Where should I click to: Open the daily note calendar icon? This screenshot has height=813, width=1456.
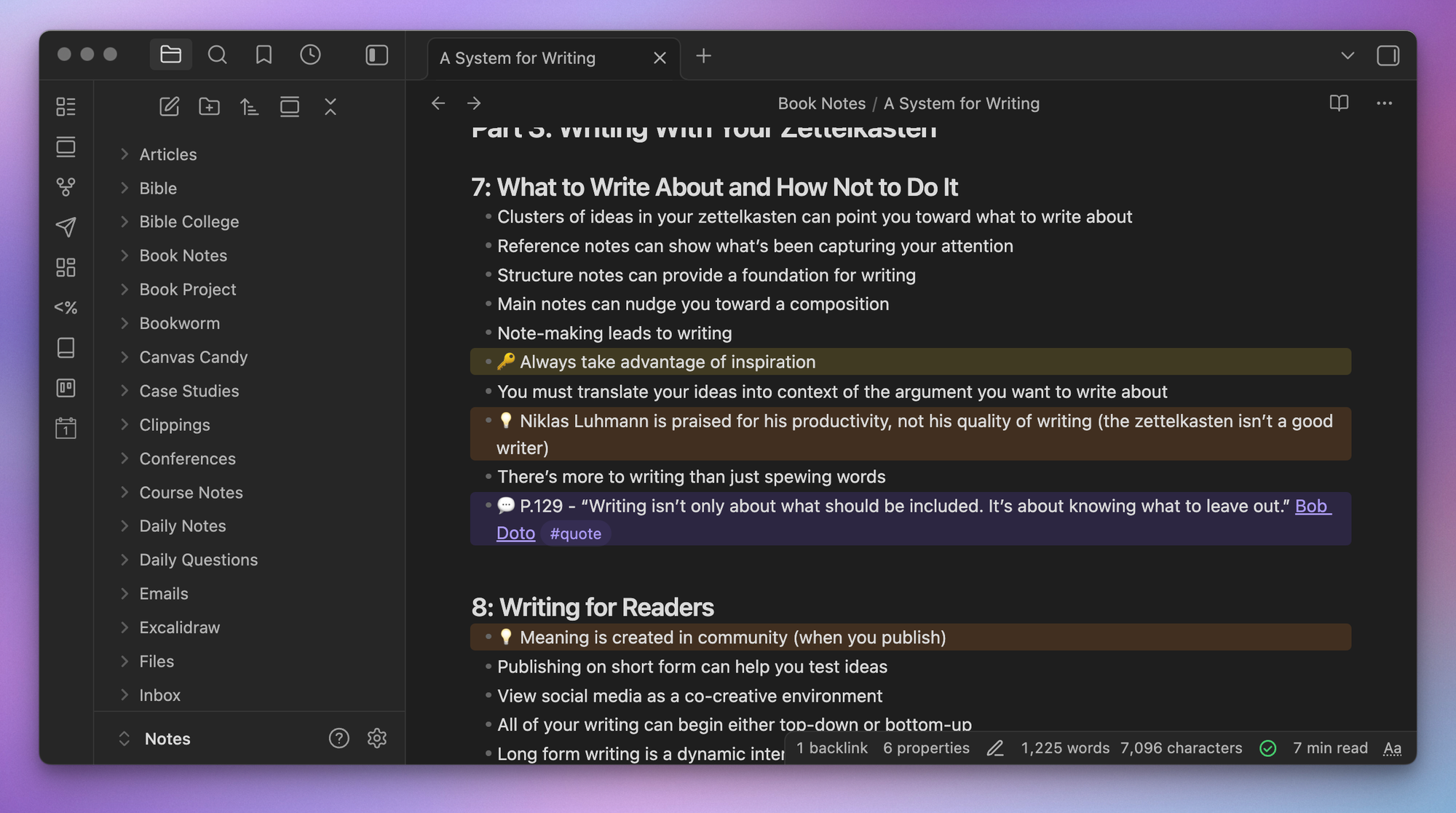point(66,428)
